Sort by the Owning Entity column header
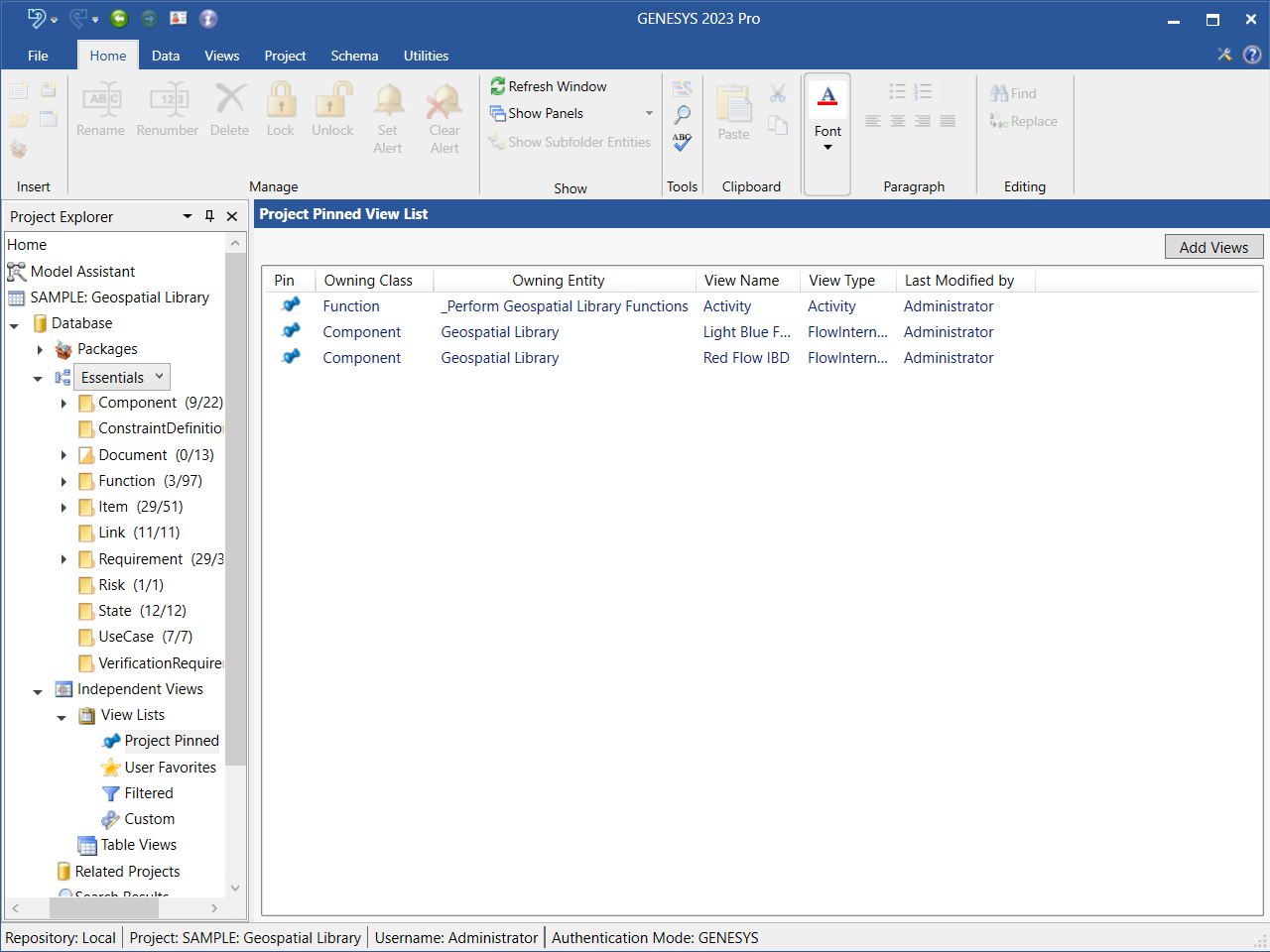Screen dimensions: 1270x952 coord(558,281)
